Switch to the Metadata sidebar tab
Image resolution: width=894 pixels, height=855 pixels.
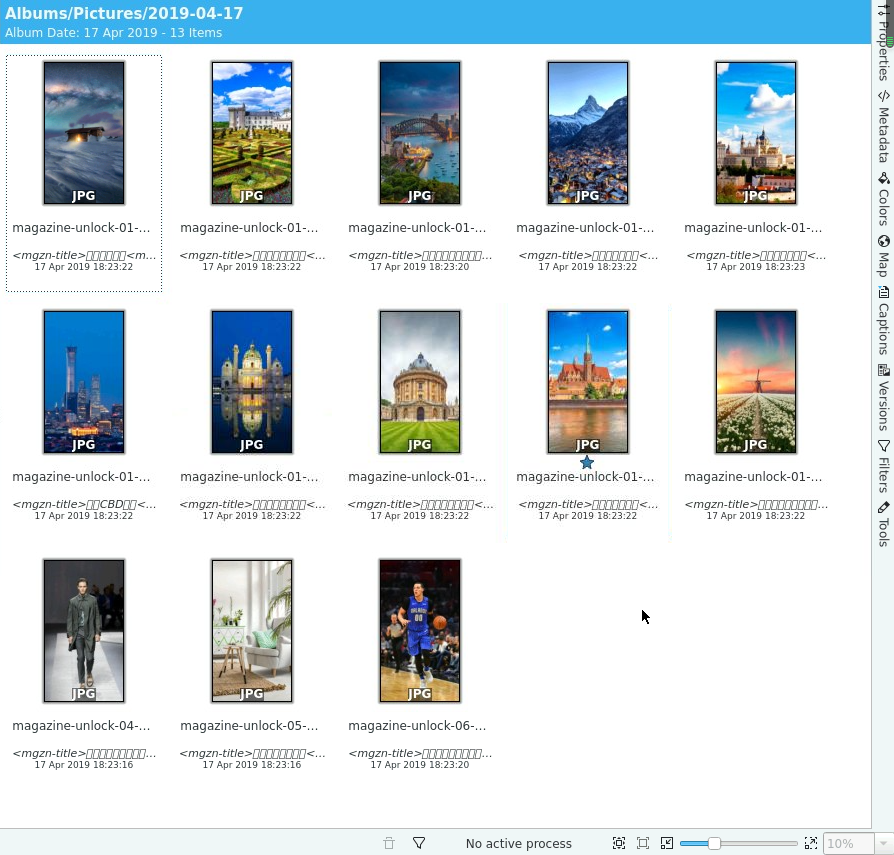click(883, 127)
